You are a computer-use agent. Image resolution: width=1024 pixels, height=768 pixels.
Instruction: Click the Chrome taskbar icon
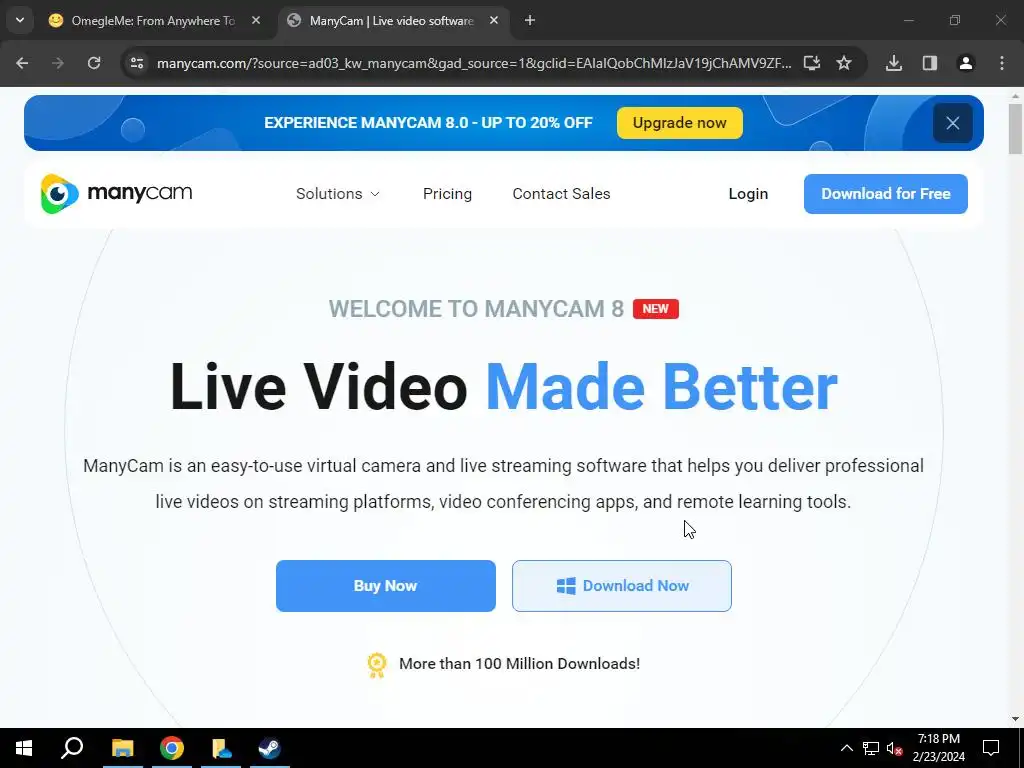pyautogui.click(x=172, y=748)
